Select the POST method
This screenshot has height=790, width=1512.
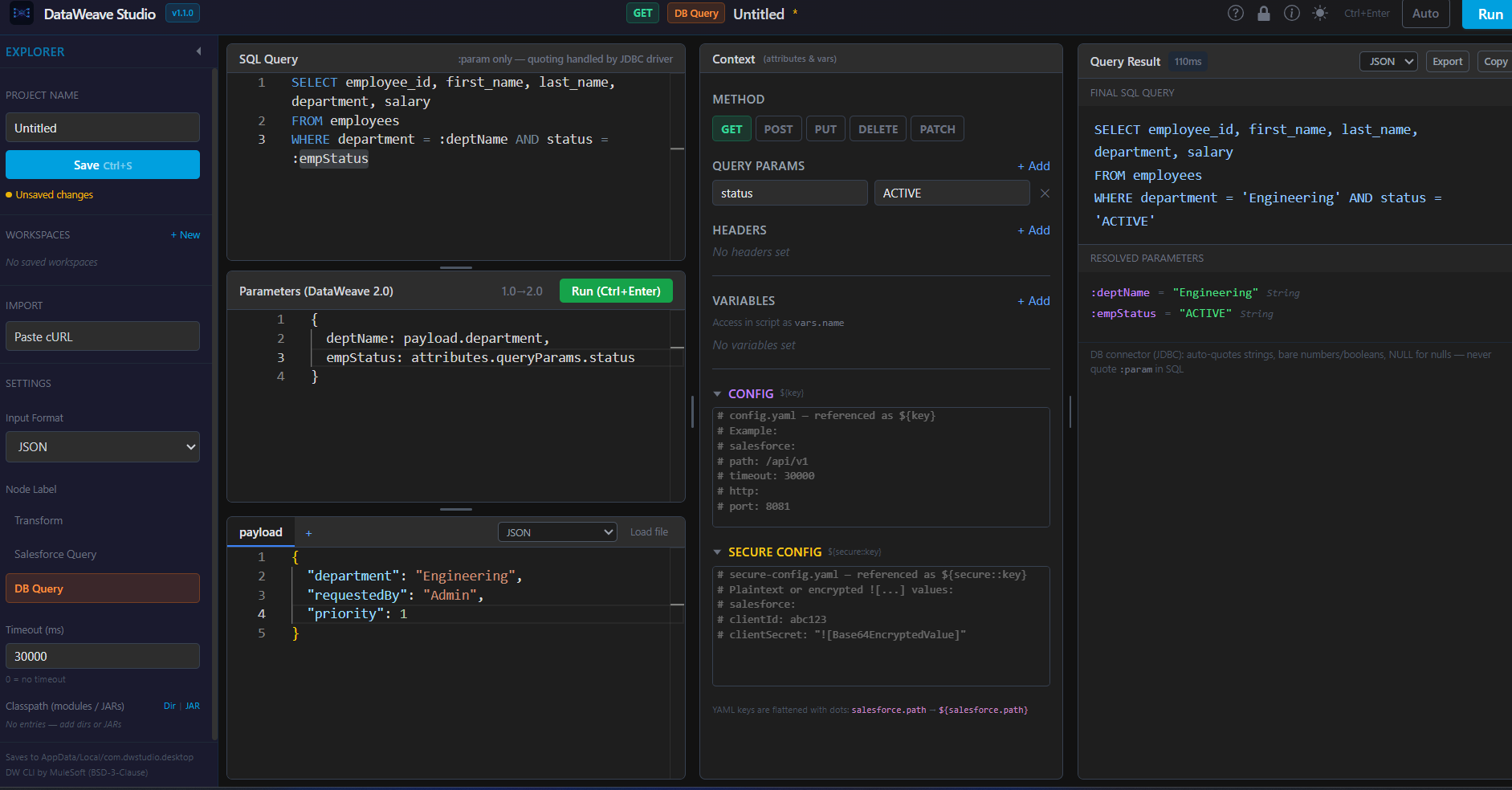coord(778,128)
